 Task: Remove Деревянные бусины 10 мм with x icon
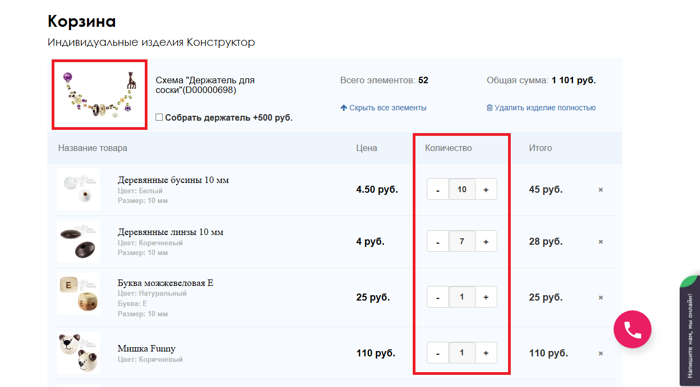coord(600,190)
